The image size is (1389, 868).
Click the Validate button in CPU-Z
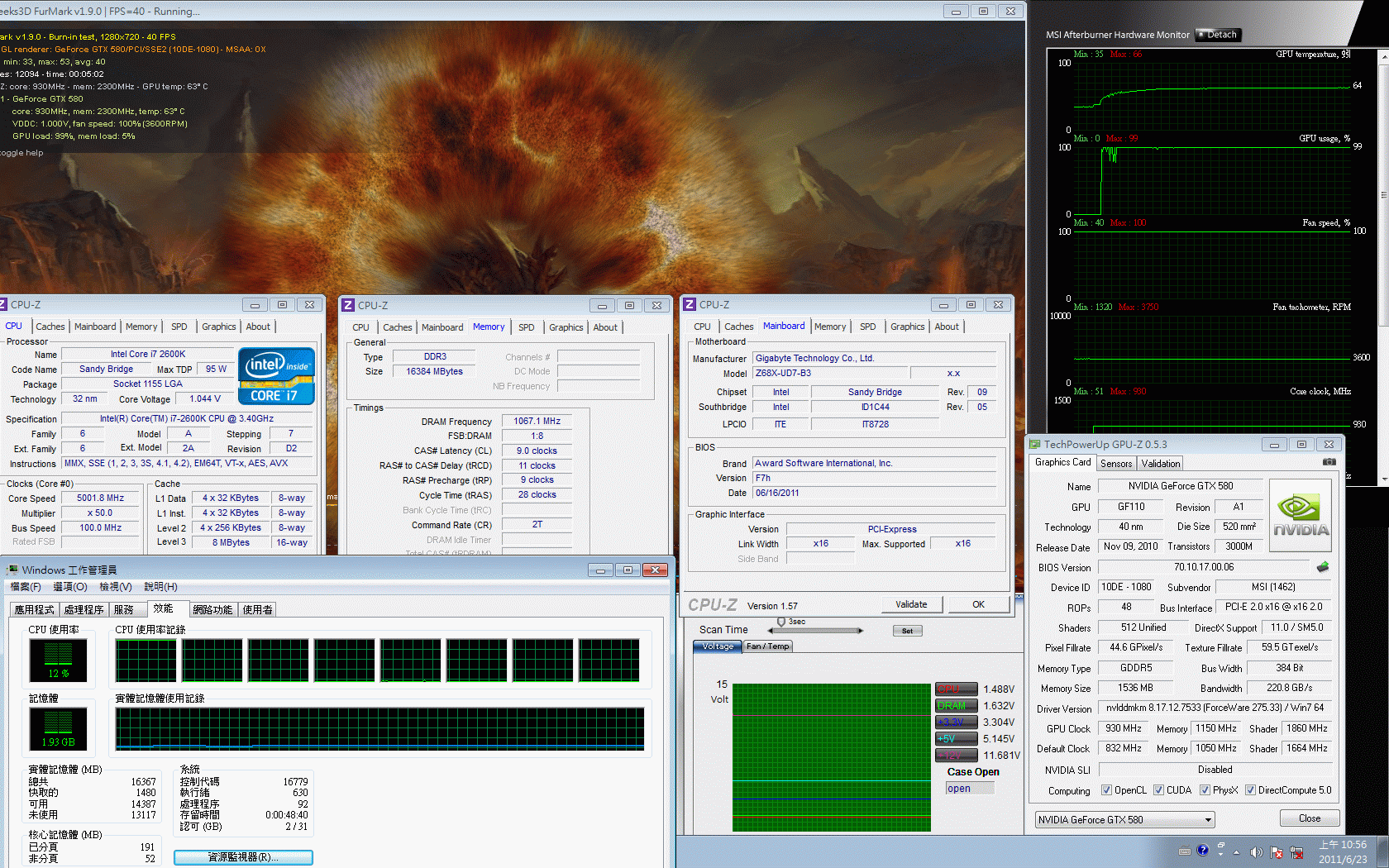coord(911,604)
